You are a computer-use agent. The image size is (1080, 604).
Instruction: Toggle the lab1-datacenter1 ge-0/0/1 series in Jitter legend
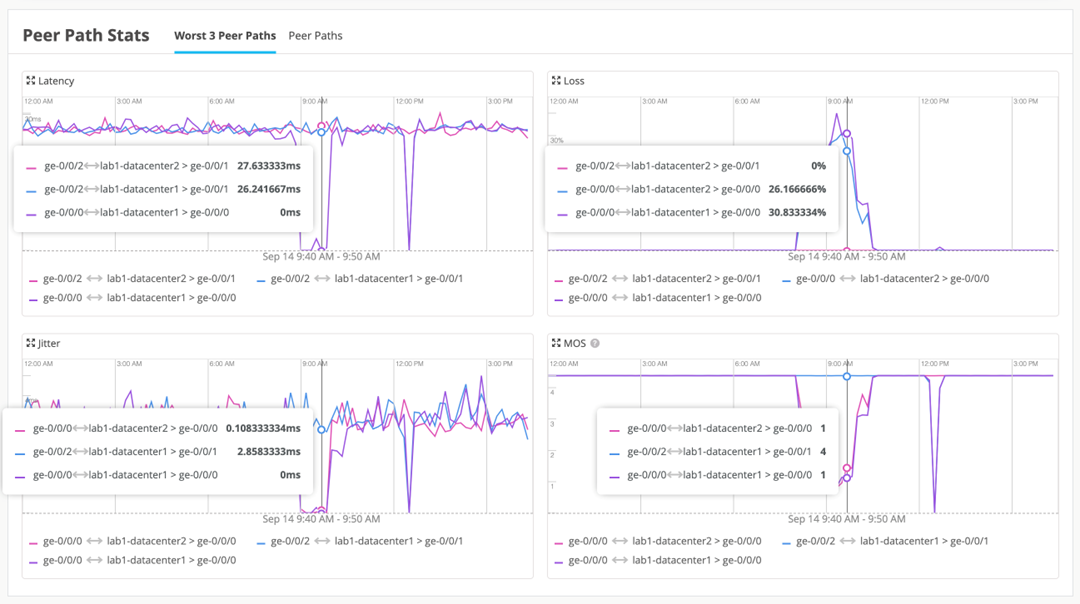click(360, 541)
